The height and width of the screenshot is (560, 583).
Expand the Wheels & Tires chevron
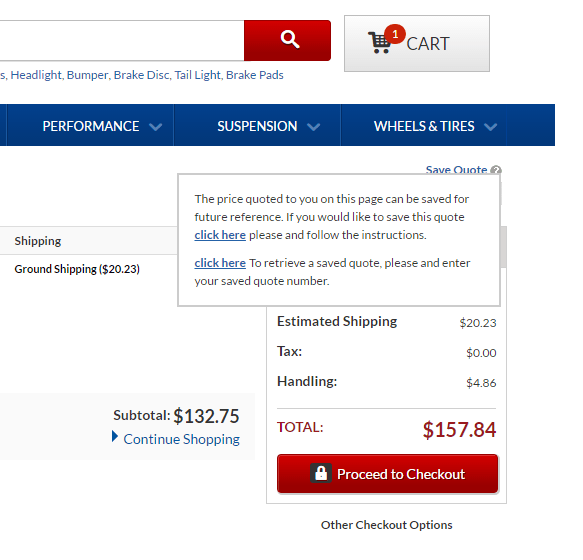490,127
